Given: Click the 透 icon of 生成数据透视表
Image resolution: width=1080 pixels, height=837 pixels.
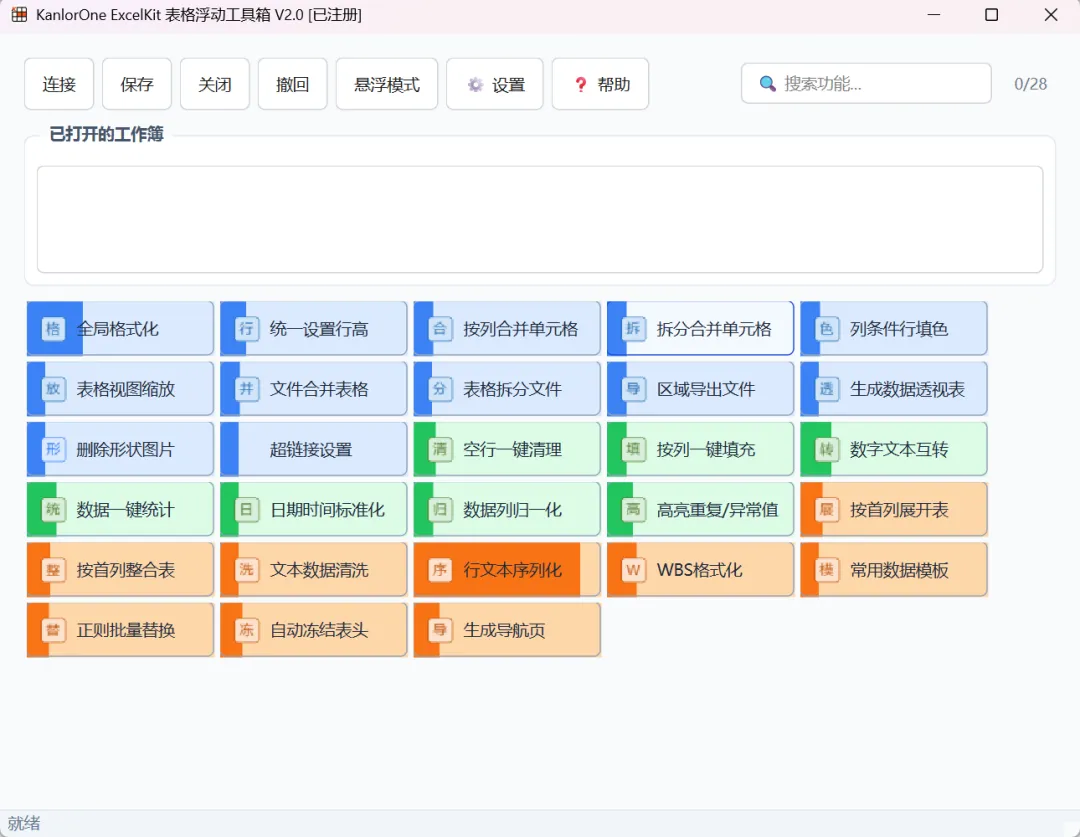Looking at the screenshot, I should coord(827,389).
